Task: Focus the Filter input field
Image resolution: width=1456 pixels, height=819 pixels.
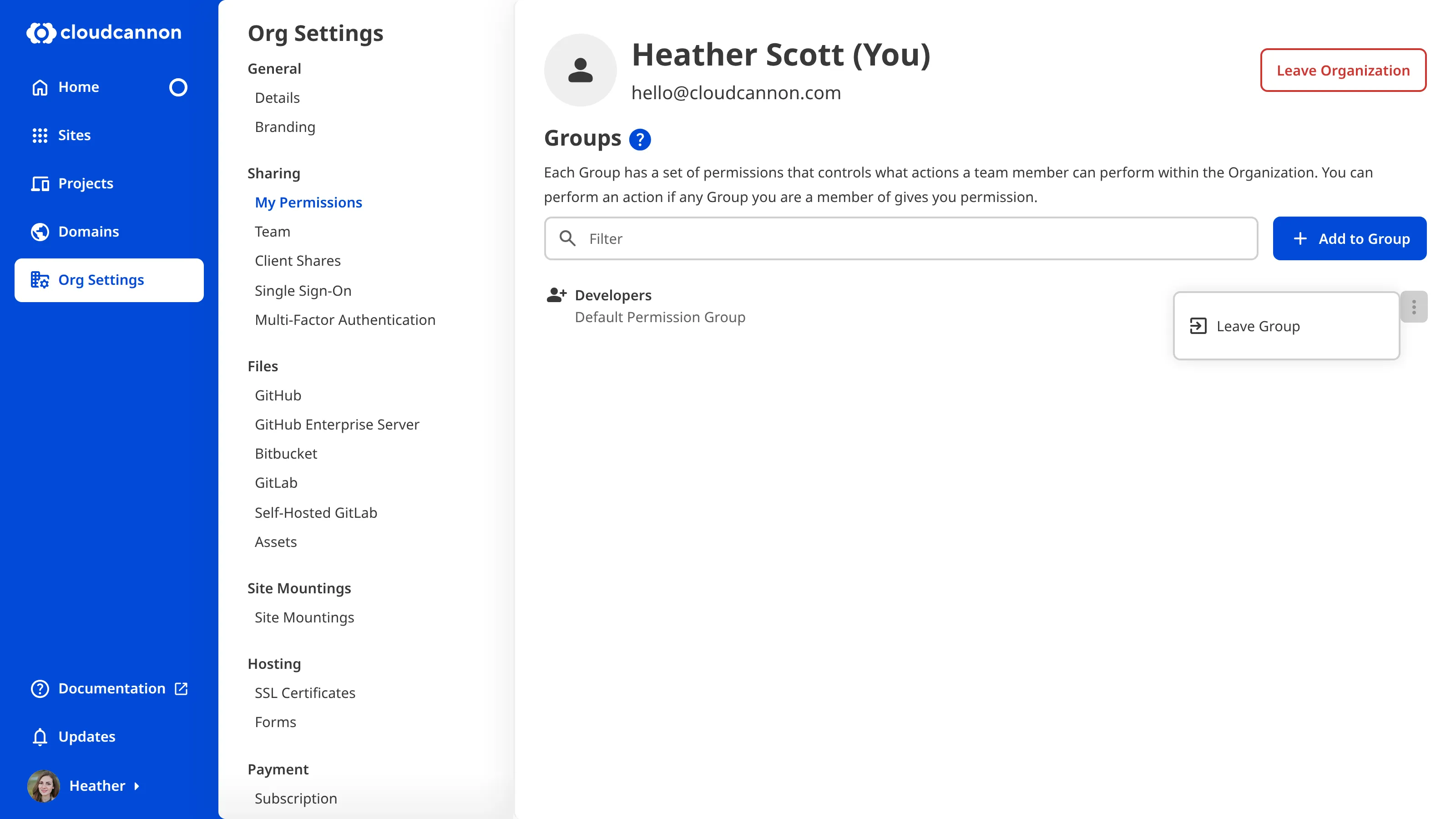Action: (901, 238)
